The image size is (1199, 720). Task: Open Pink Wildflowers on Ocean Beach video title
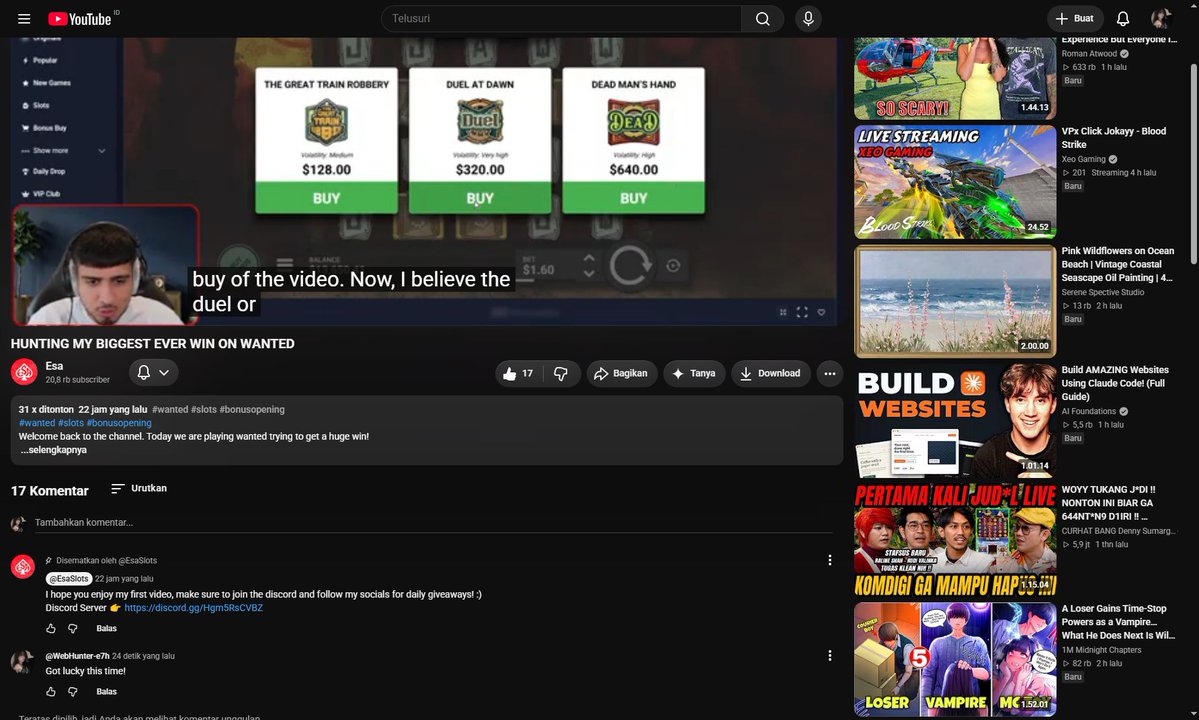(x=1118, y=264)
